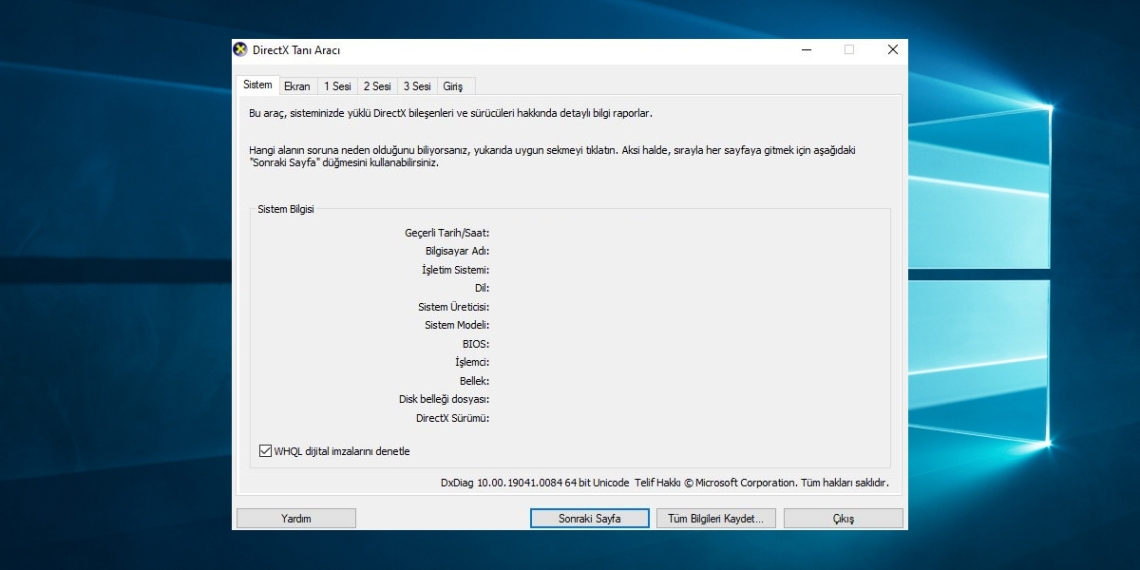Click the DirectX Tanı Aracı title text
Image resolution: width=1140 pixels, height=570 pixels.
(296, 50)
